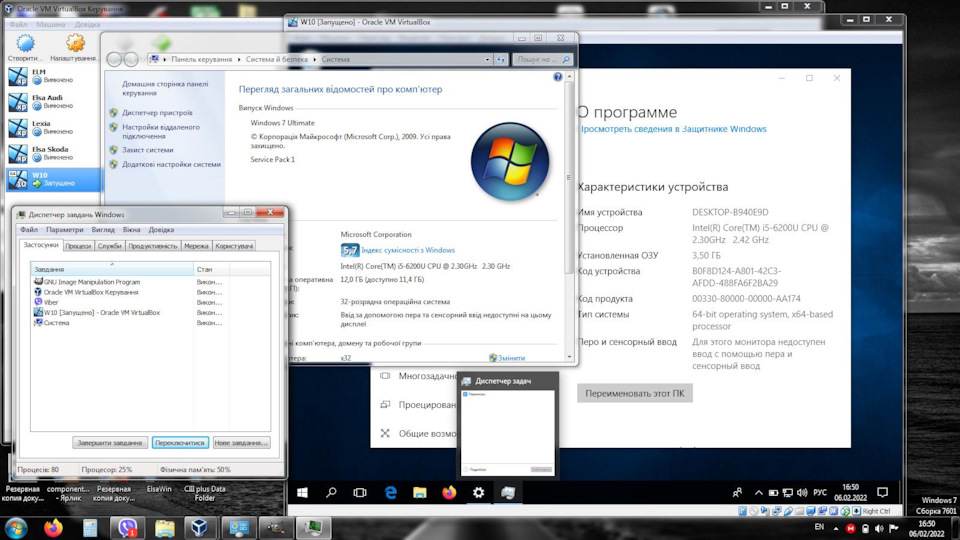Select the running W10 virtual machine
Screen dimensions: 960x540
[53, 179]
